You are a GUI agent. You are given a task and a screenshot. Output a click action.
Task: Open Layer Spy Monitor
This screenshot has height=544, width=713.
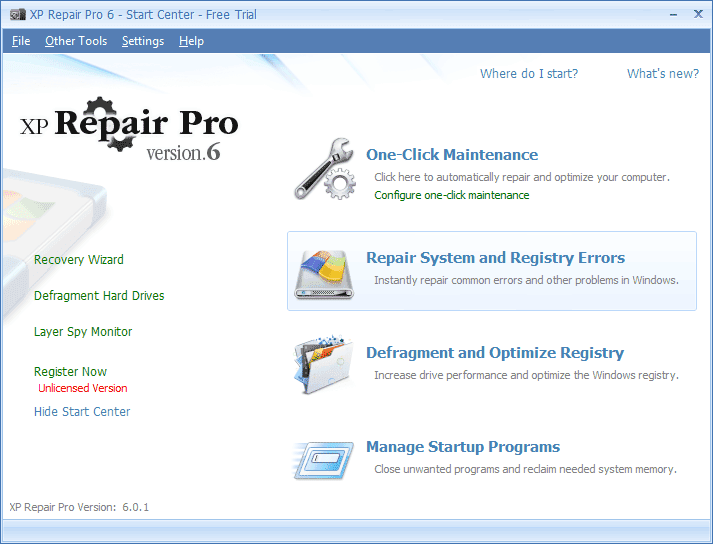point(83,332)
